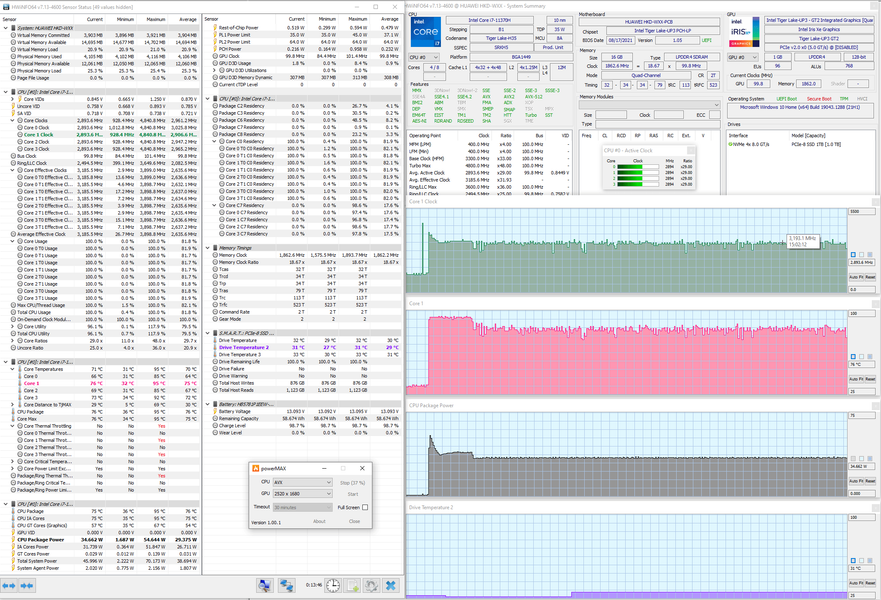Viewport: 881px width, 600px height.
Task: Click the expand columns arrows icon
Action: click(x=11, y=586)
